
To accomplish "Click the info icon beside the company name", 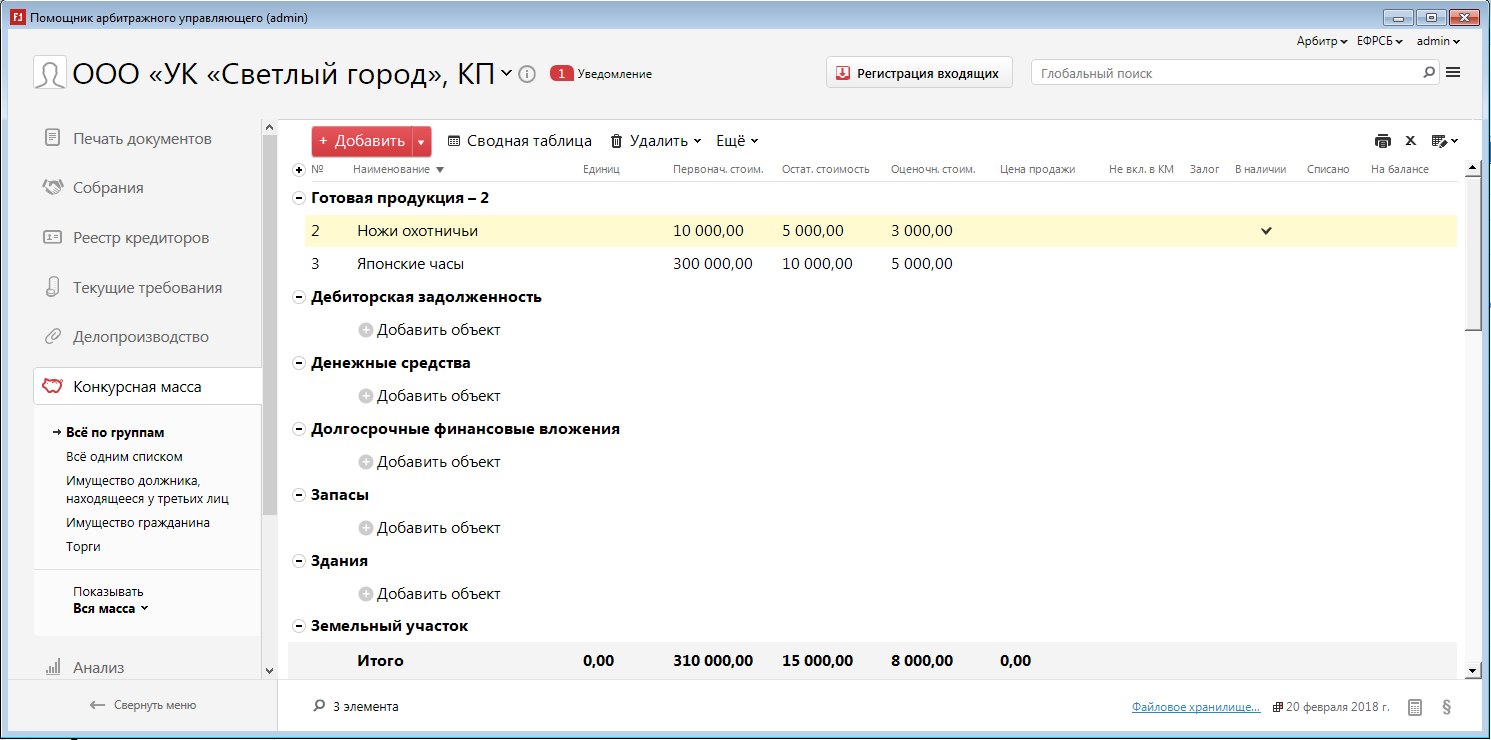I will point(528,74).
